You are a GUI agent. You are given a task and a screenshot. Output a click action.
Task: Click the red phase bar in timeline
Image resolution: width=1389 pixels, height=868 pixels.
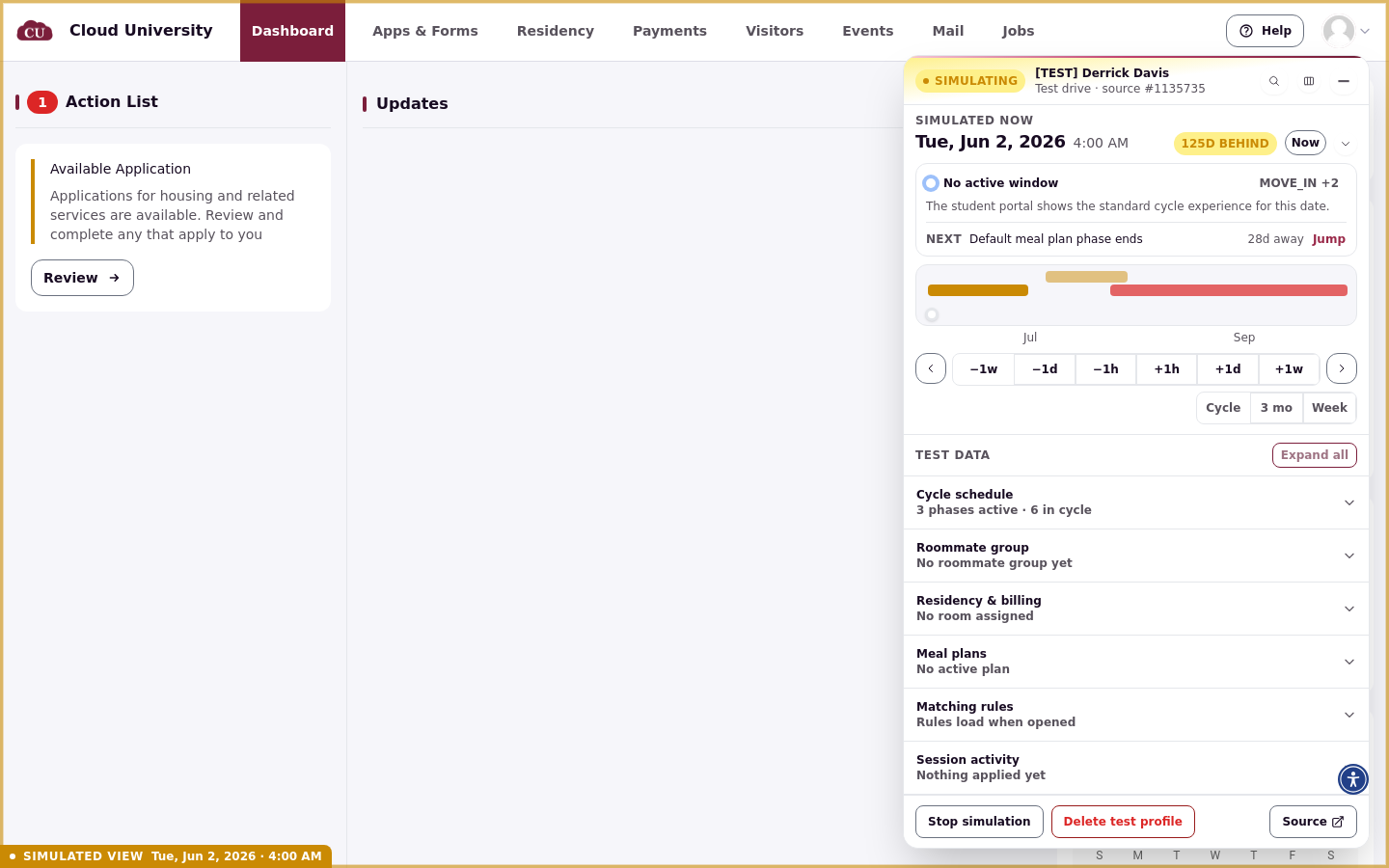(x=1229, y=290)
